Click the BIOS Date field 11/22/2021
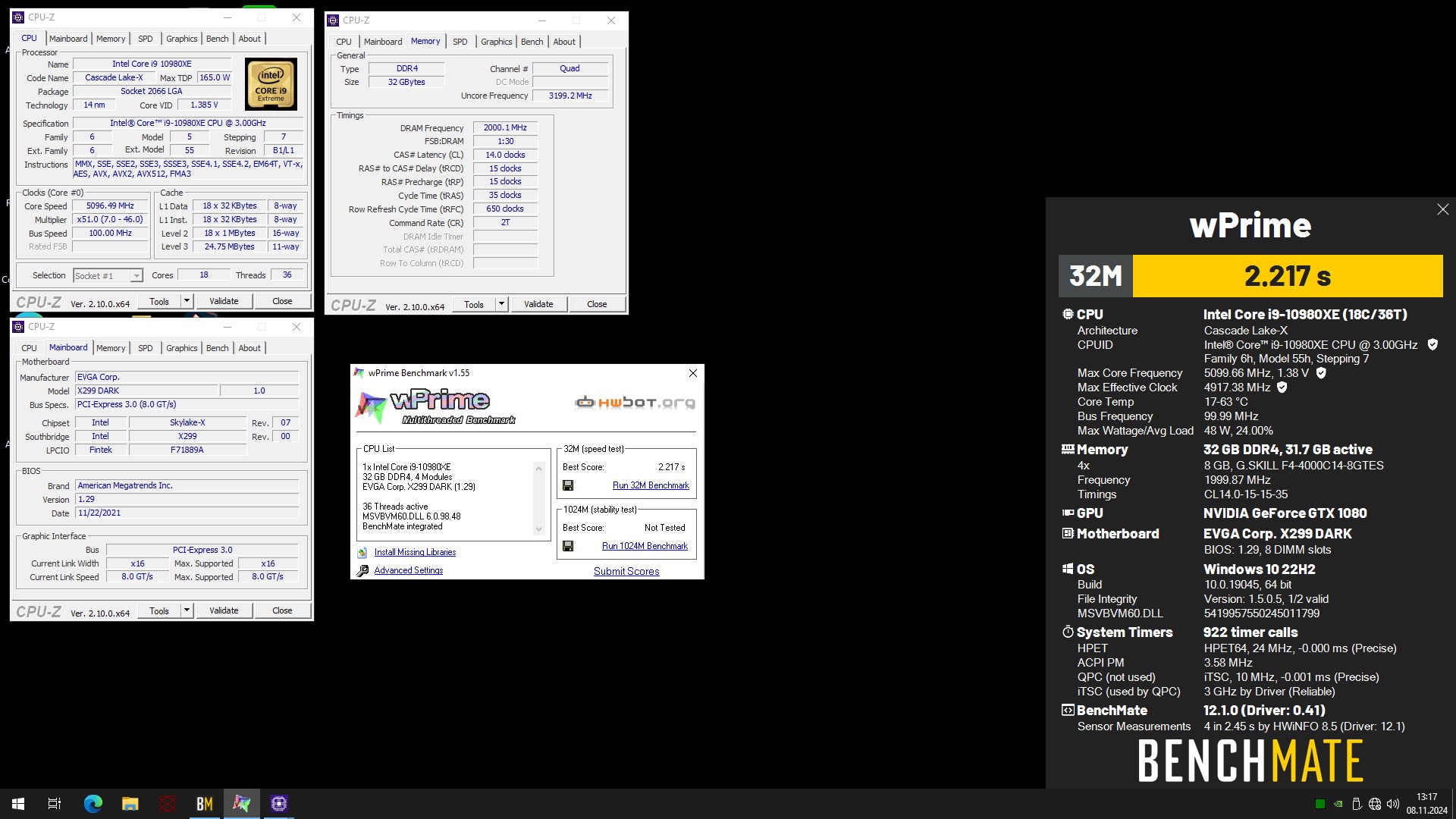The image size is (1456, 819). pyautogui.click(x=187, y=513)
